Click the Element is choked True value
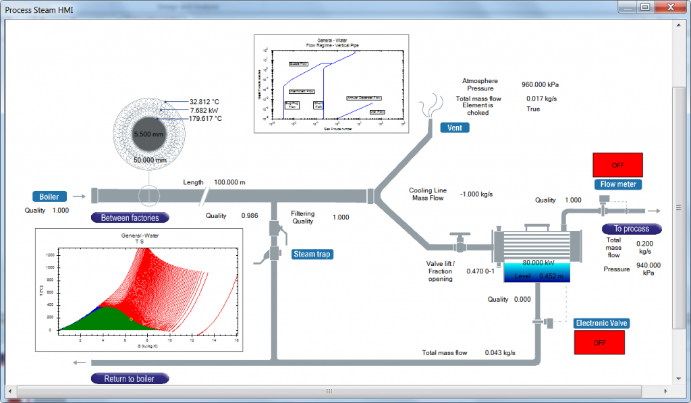The width and height of the screenshot is (691, 403). (x=533, y=108)
